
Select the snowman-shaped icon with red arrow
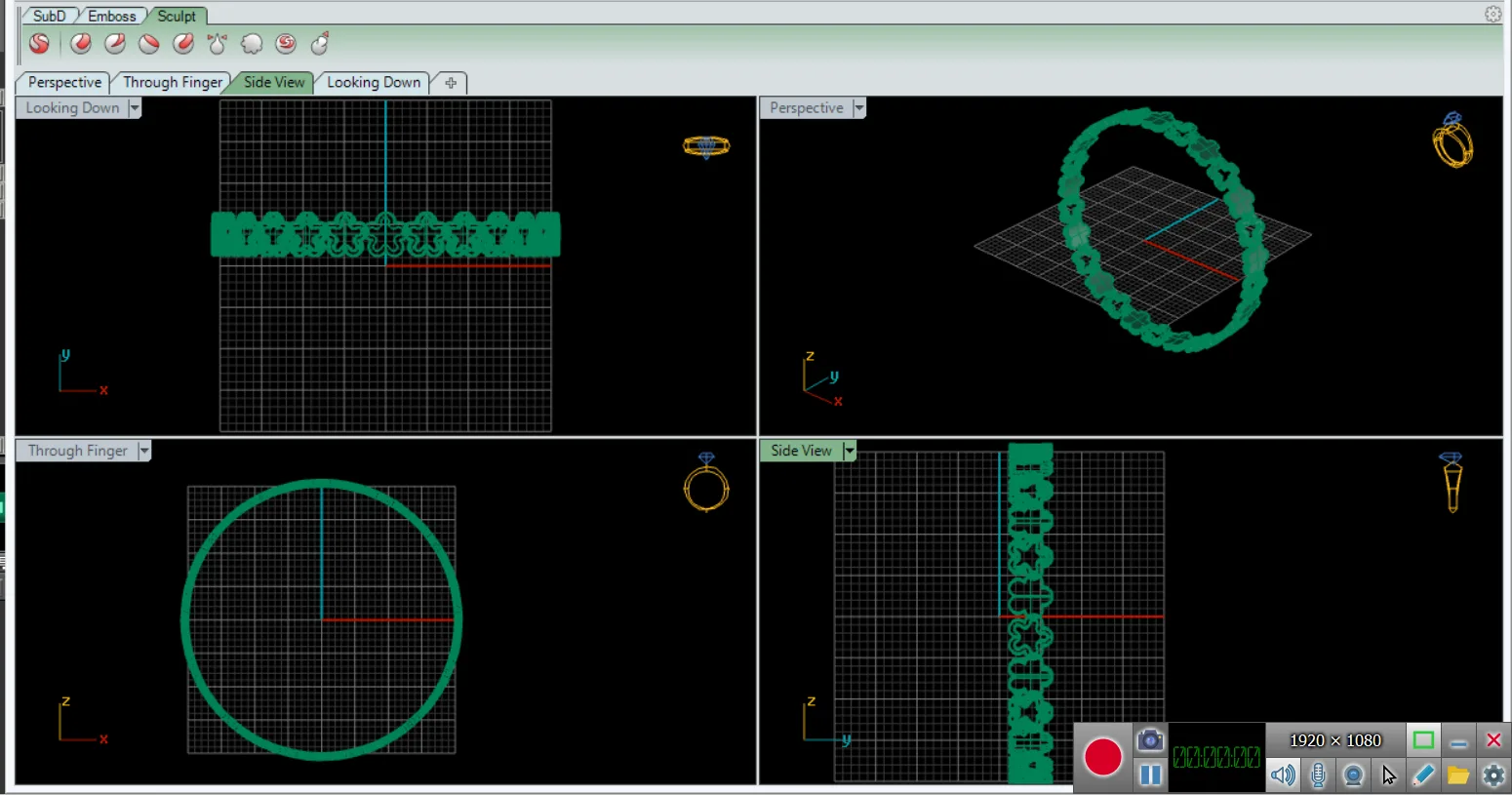click(320, 44)
